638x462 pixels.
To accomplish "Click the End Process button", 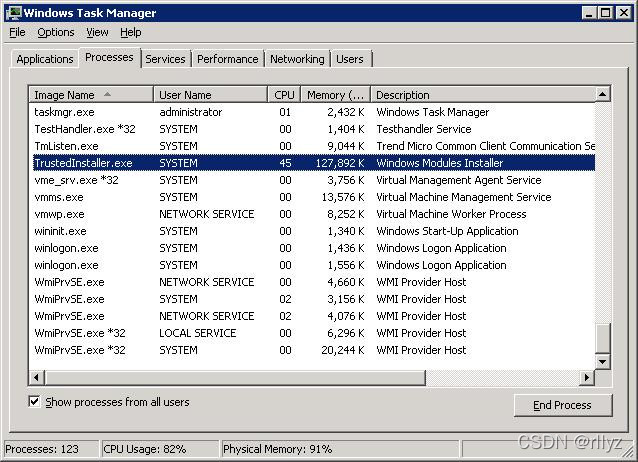I will 563,405.
